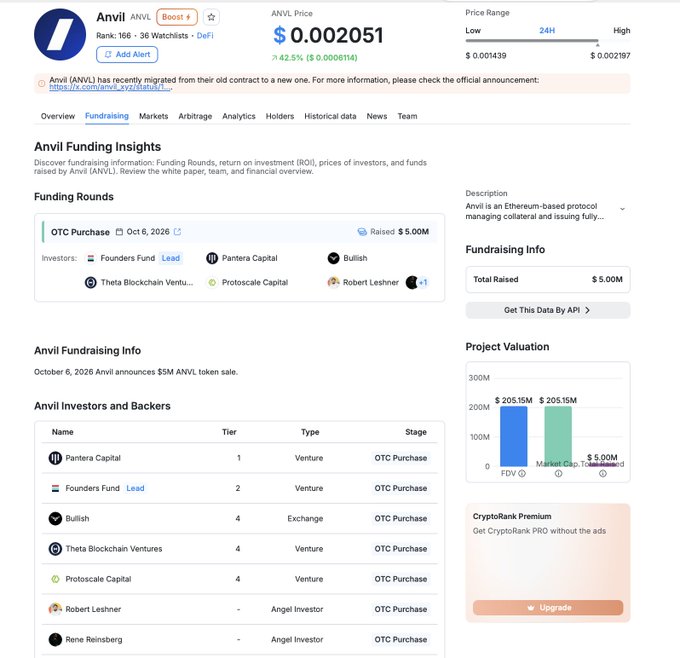Image resolution: width=680 pixels, height=658 pixels.
Task: Click the Founders Fund logo in the Funding Rounds card
Action: click(x=91, y=258)
